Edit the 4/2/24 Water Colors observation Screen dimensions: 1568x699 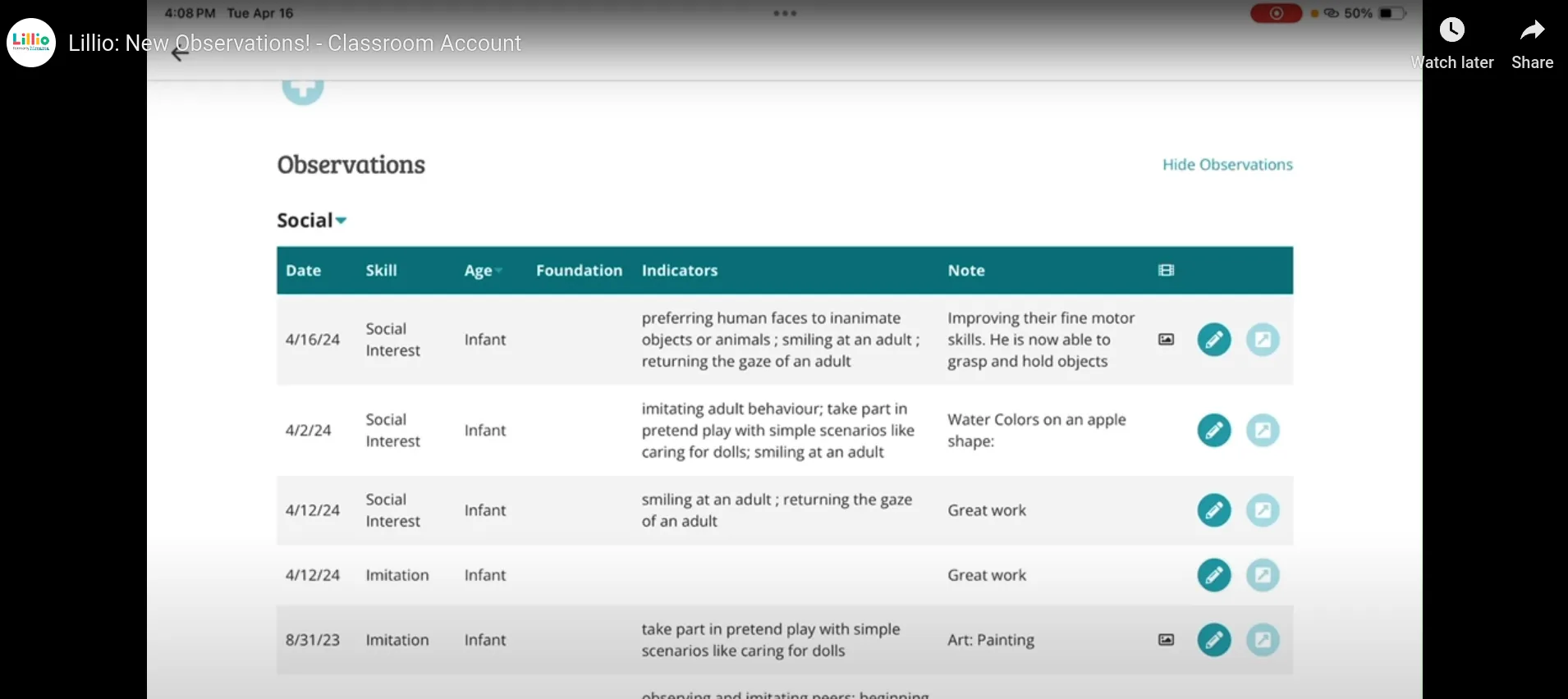click(1214, 430)
